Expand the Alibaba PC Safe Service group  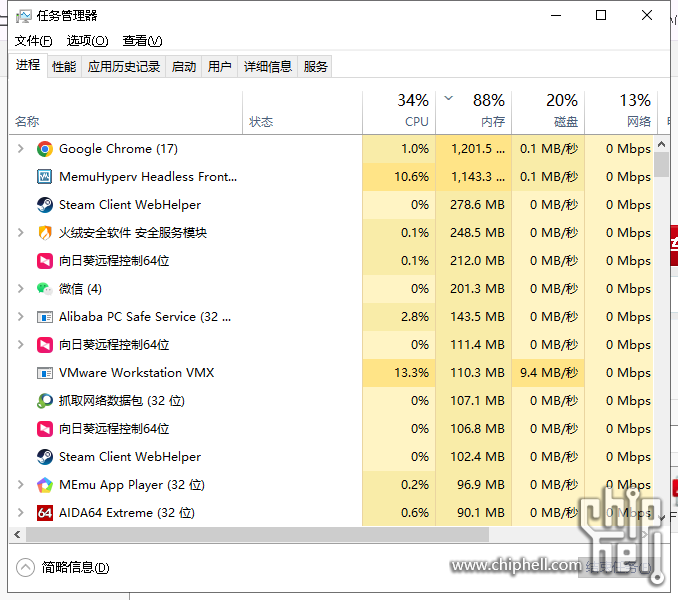pyautogui.click(x=20, y=317)
